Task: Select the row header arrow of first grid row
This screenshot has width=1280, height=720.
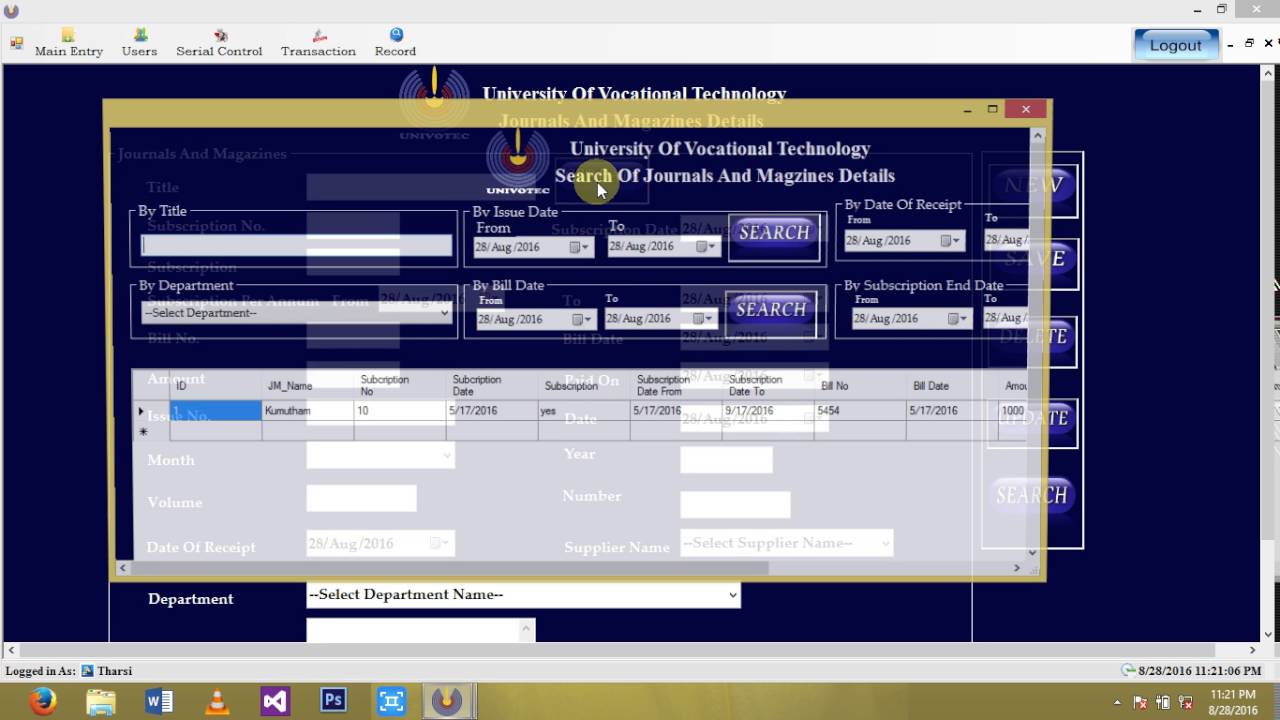Action: point(151,411)
